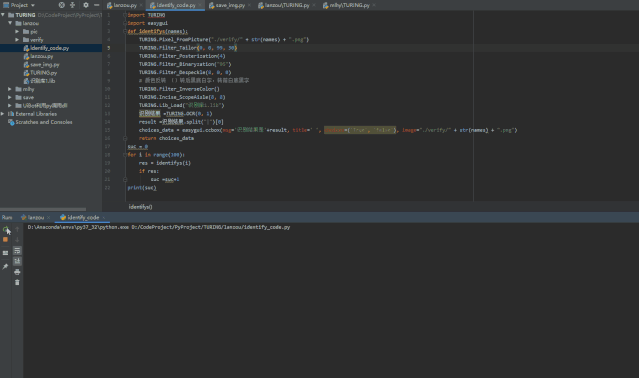Toggle scroll to end of output
Viewport: 639px width, 378px height.
click(x=17, y=261)
